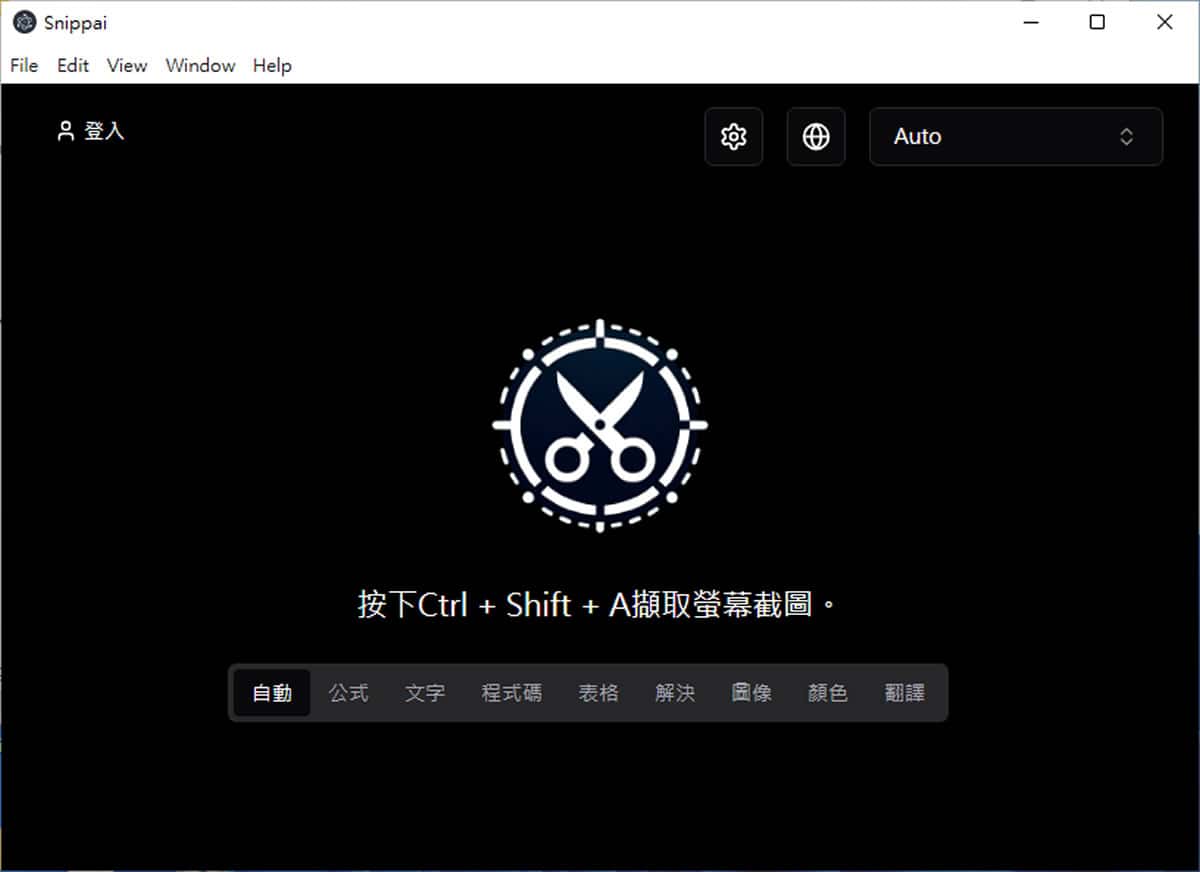Choose the 解決 solve mode

(675, 692)
